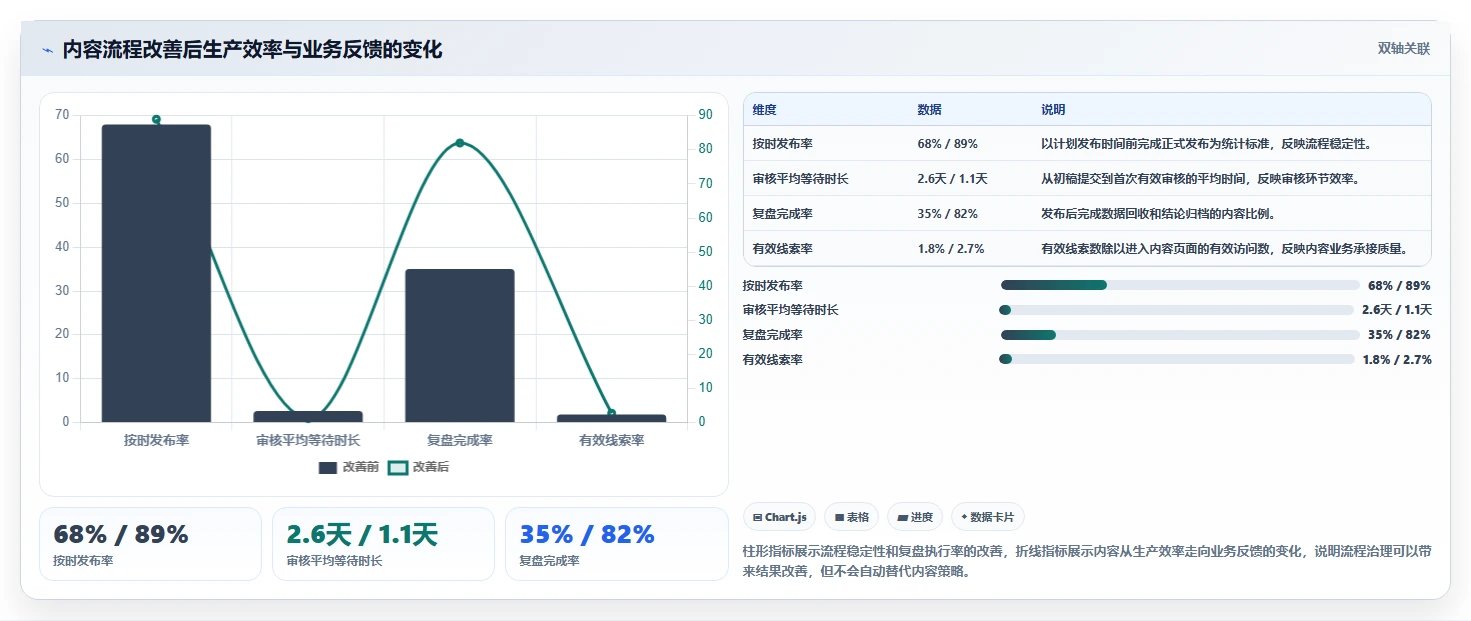Image resolution: width=1471 pixels, height=621 pixels.
Task: Click the 双轴关联 label
Action: [x=1404, y=49]
